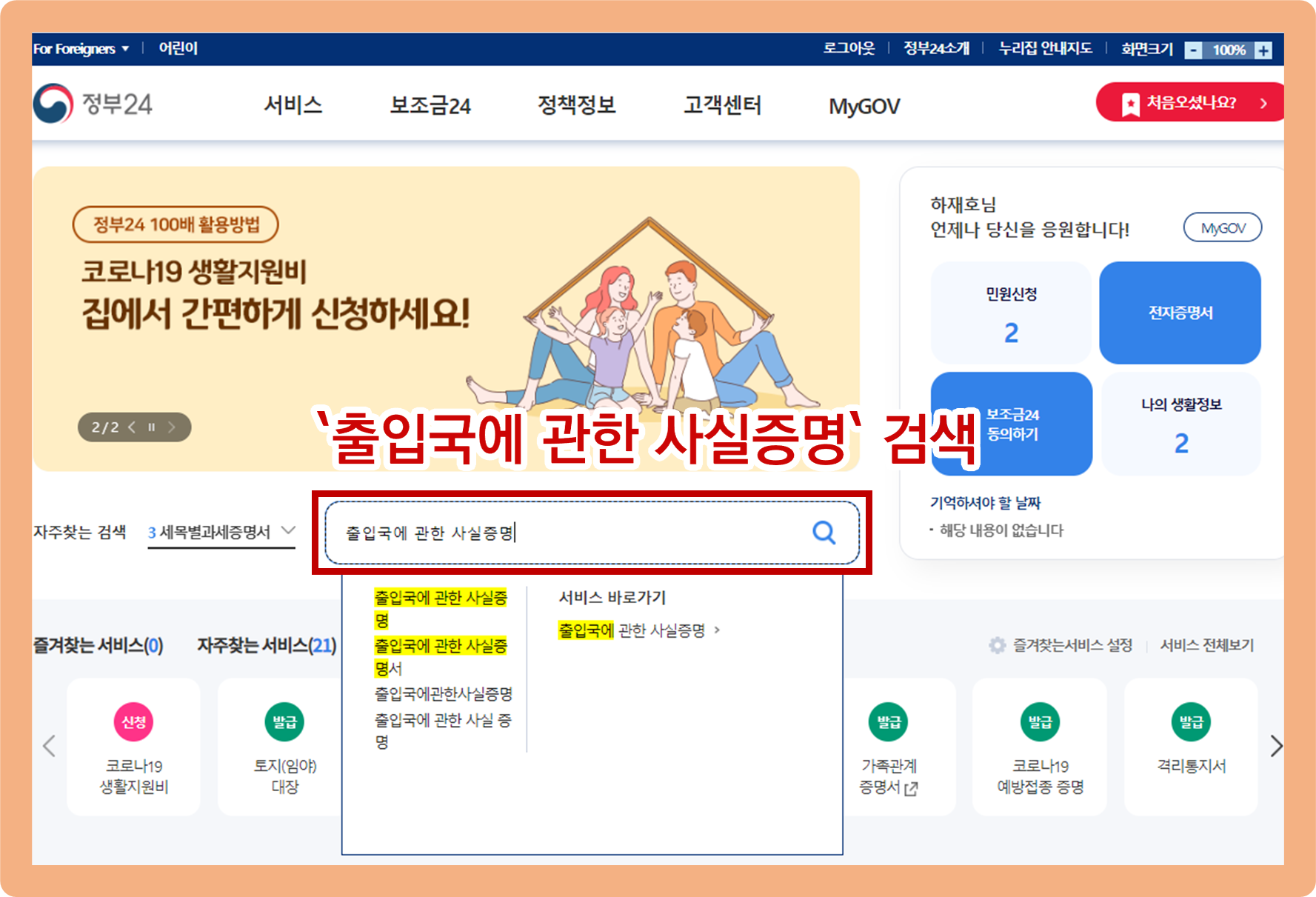Open 서비스 바로가기 link 출입국에 관한 사실증명
The height and width of the screenshot is (897, 1316).
(639, 630)
